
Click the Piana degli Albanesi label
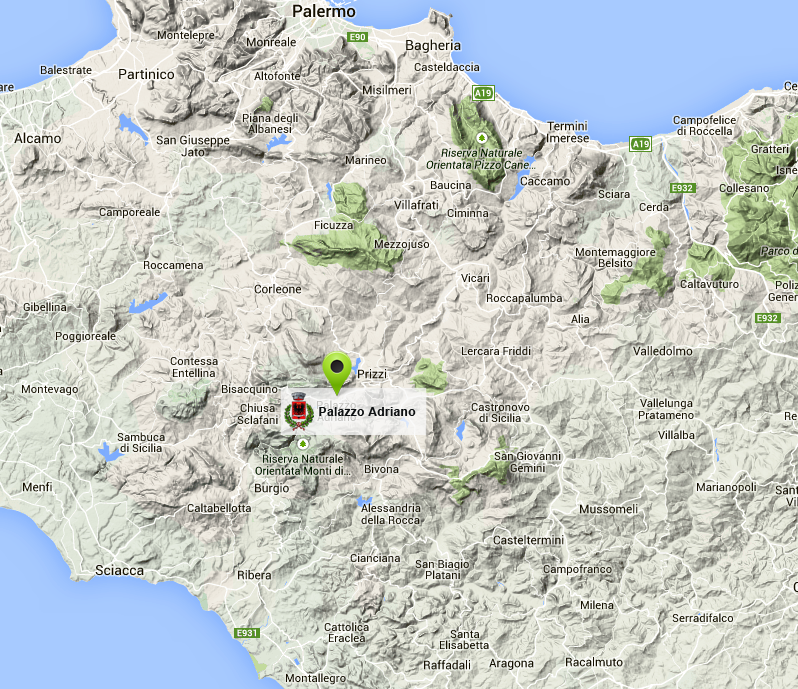(270, 124)
